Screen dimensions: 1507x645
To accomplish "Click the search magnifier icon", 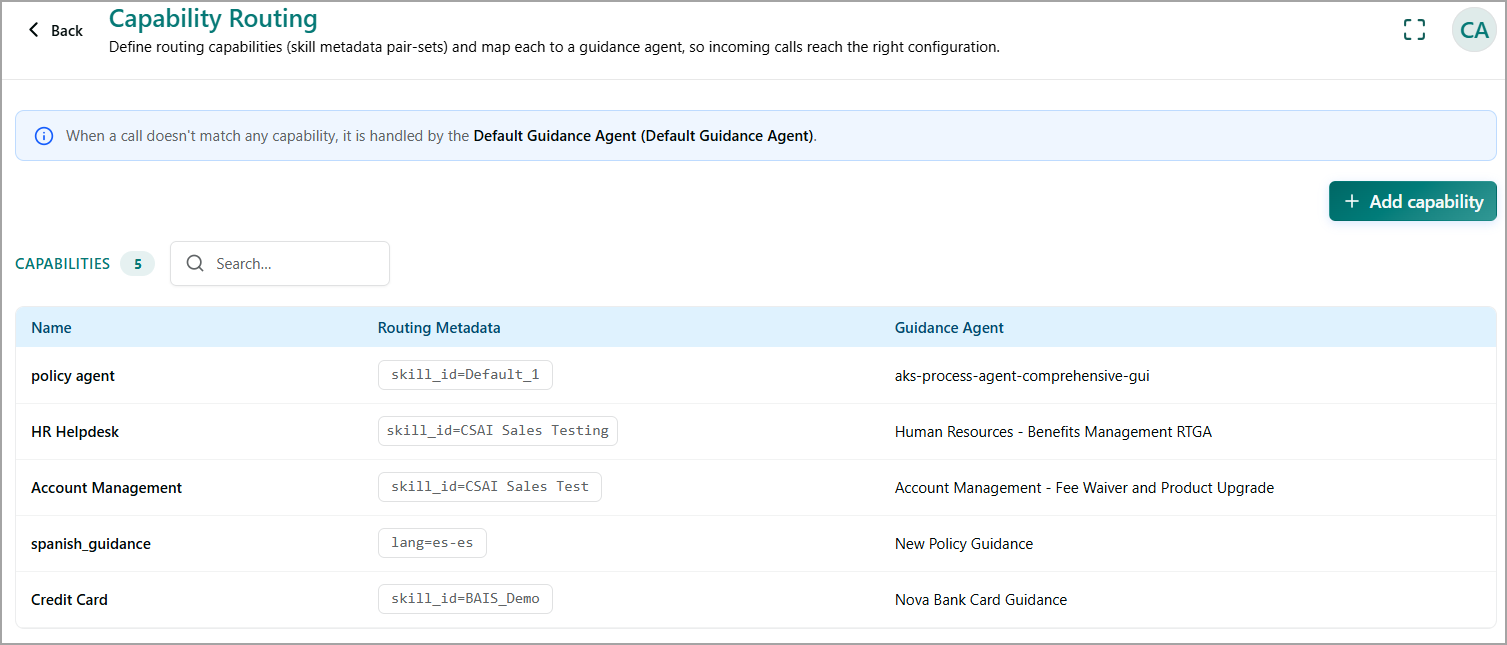I will [196, 264].
